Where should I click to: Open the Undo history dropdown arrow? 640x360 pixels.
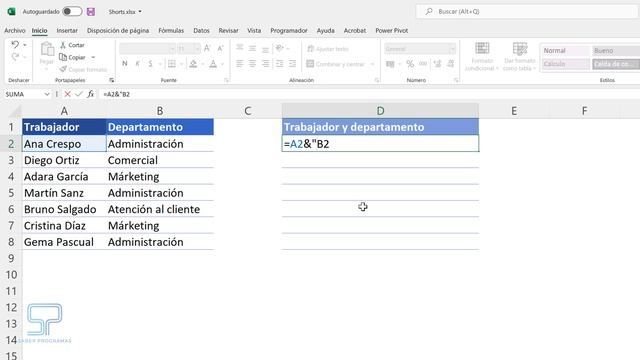tap(24, 44)
